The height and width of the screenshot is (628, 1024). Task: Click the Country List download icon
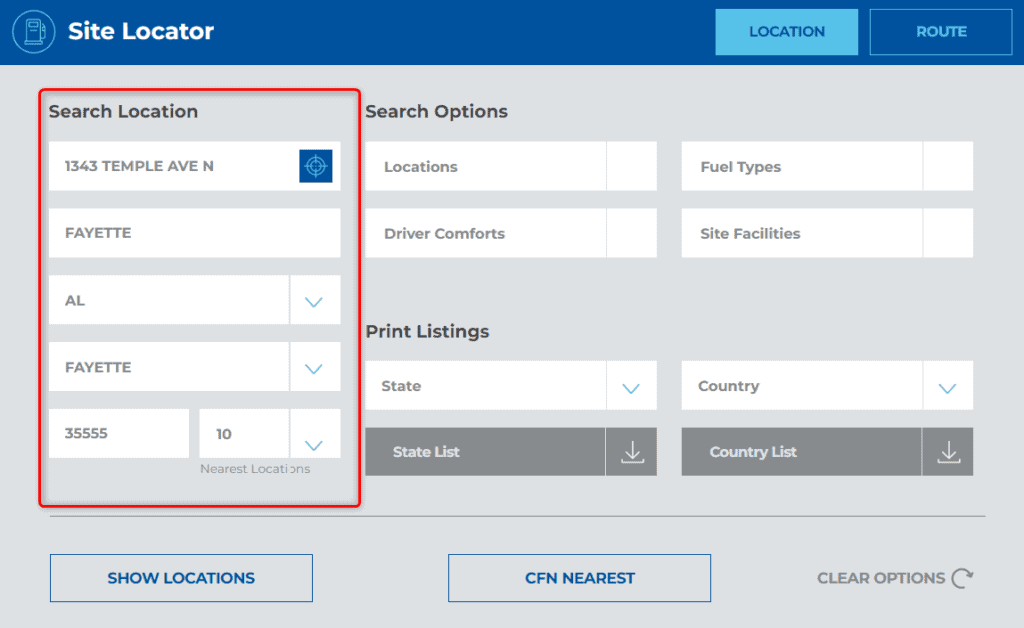click(x=948, y=452)
